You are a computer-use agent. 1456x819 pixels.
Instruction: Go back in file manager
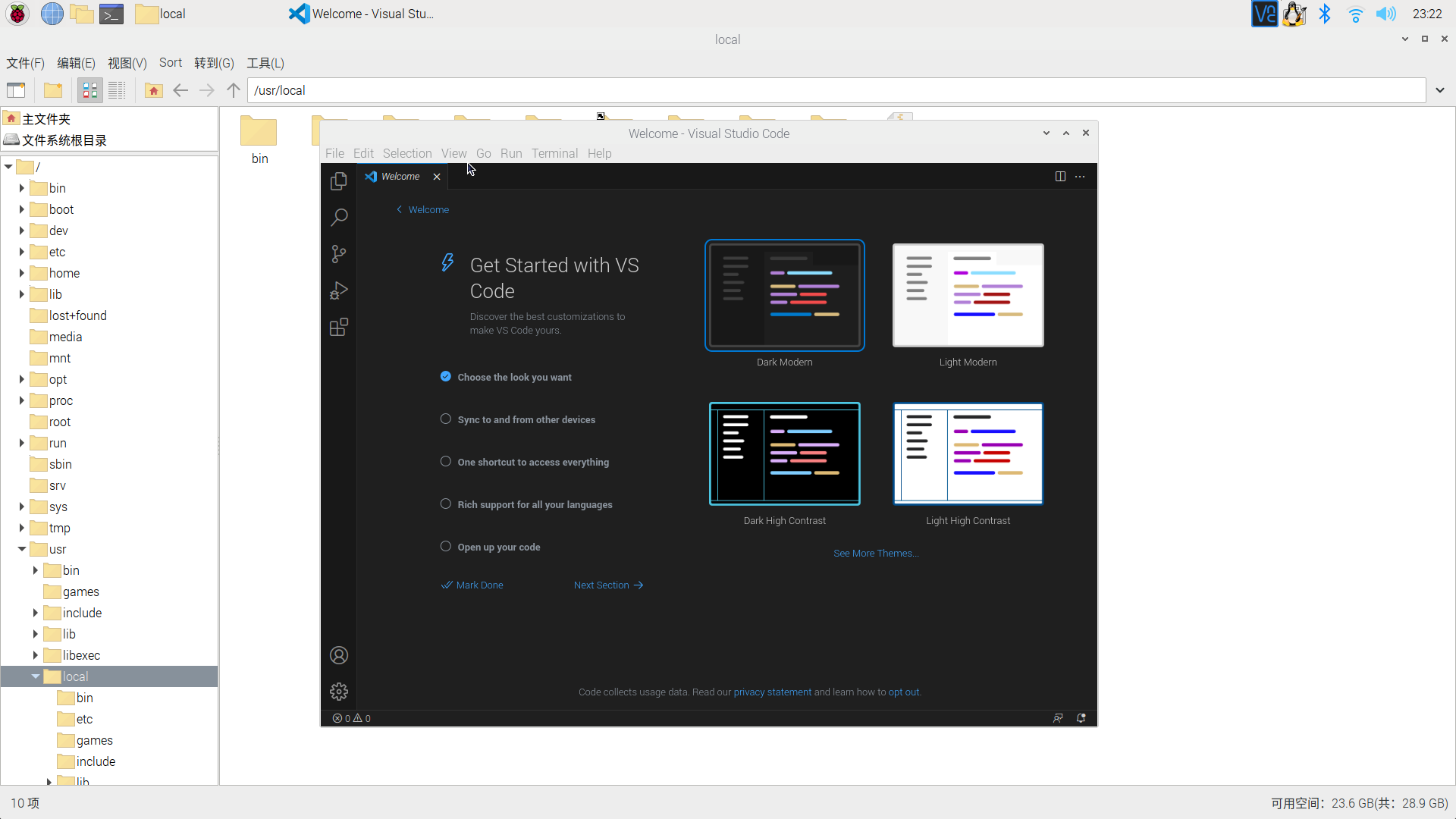coord(180,90)
